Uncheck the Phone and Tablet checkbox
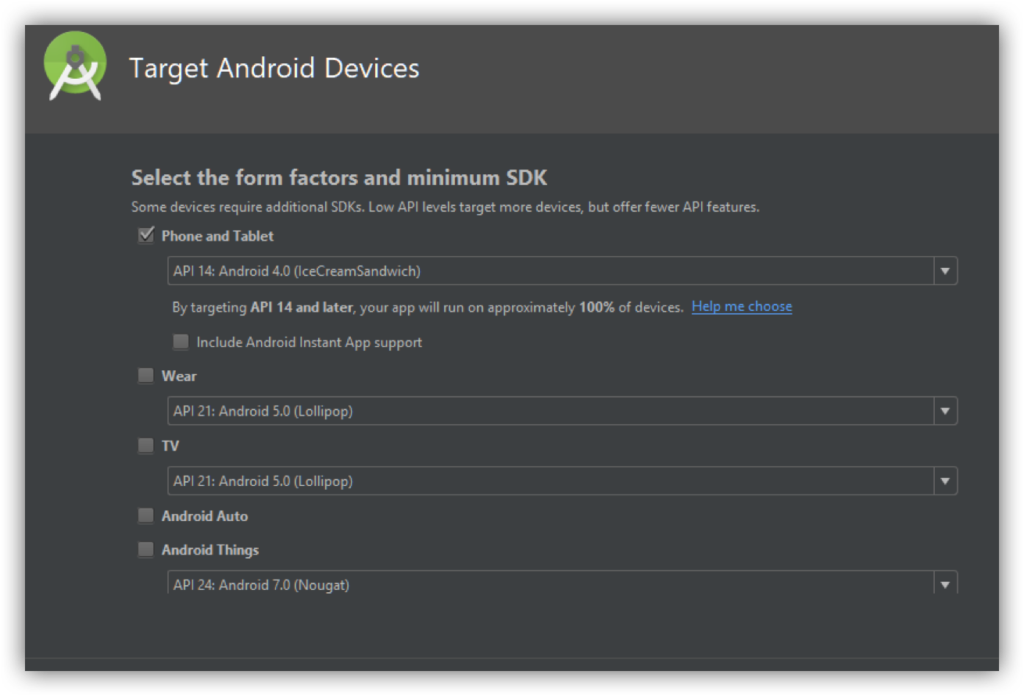The image size is (1024, 696). (146, 235)
